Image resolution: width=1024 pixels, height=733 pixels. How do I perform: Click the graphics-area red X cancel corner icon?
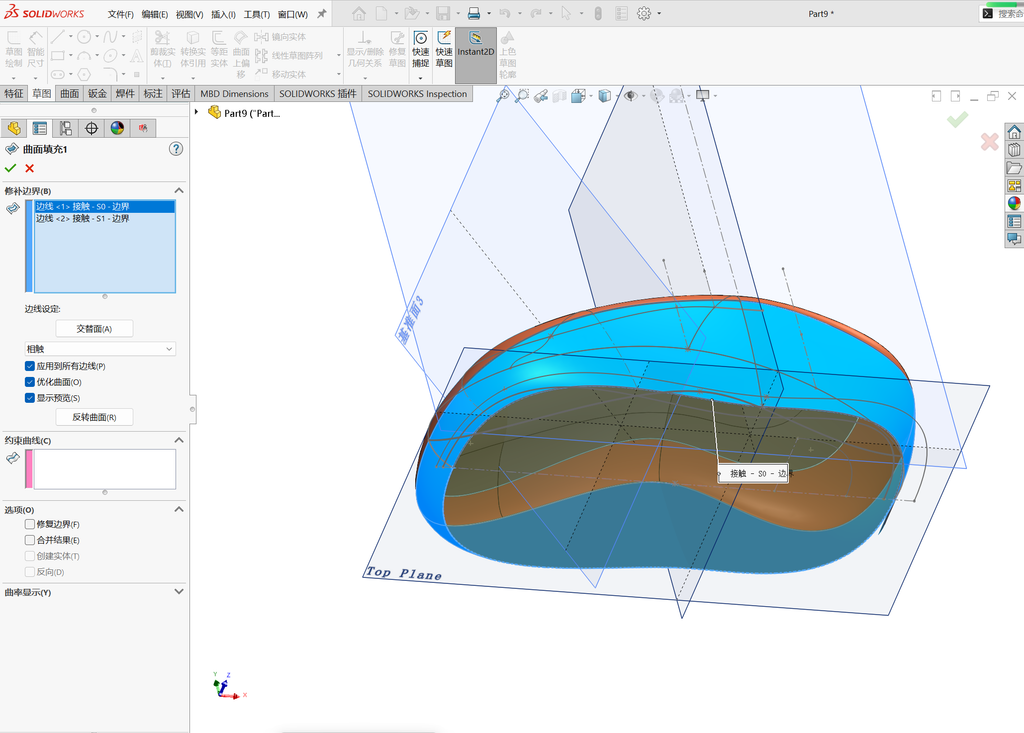[989, 141]
